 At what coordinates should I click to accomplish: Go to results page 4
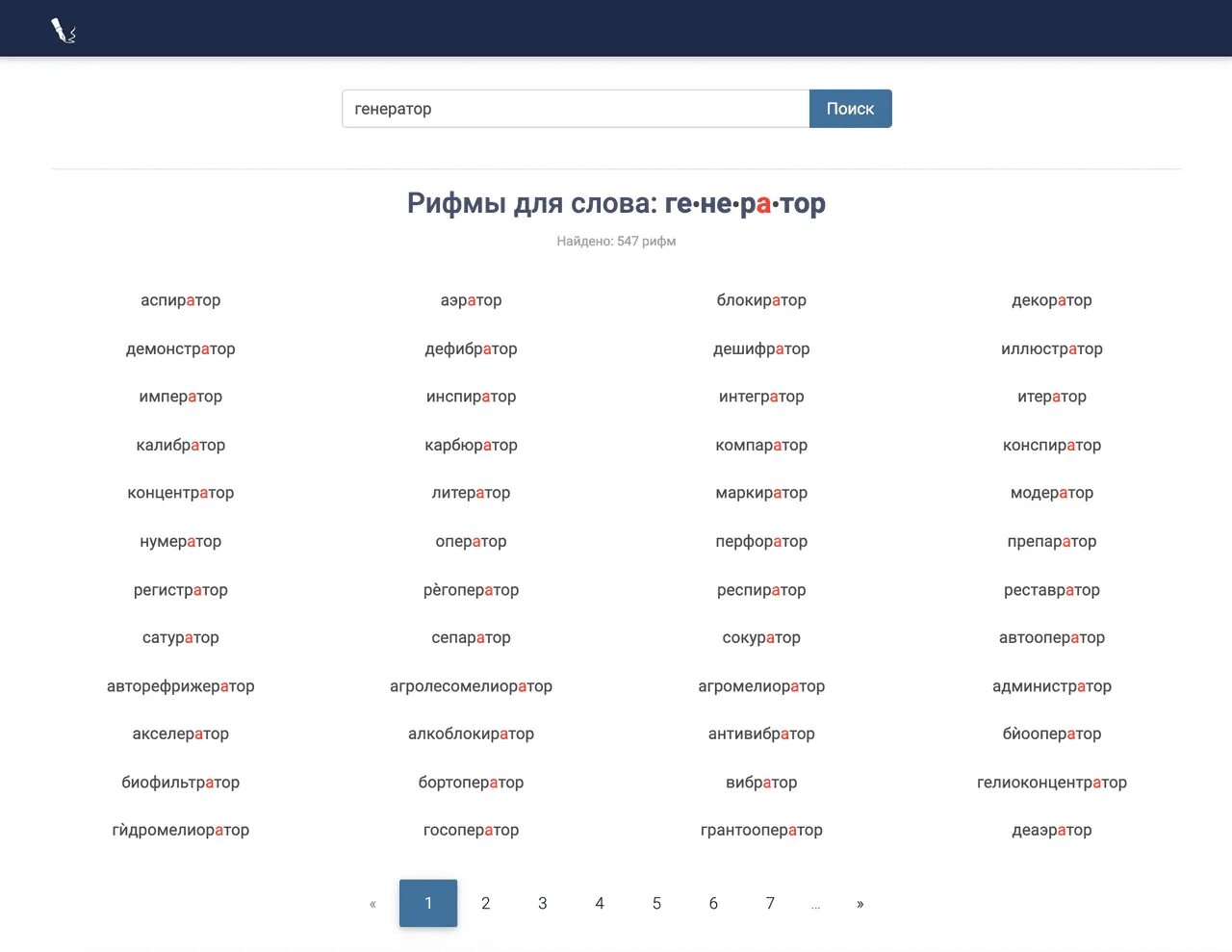click(x=600, y=904)
